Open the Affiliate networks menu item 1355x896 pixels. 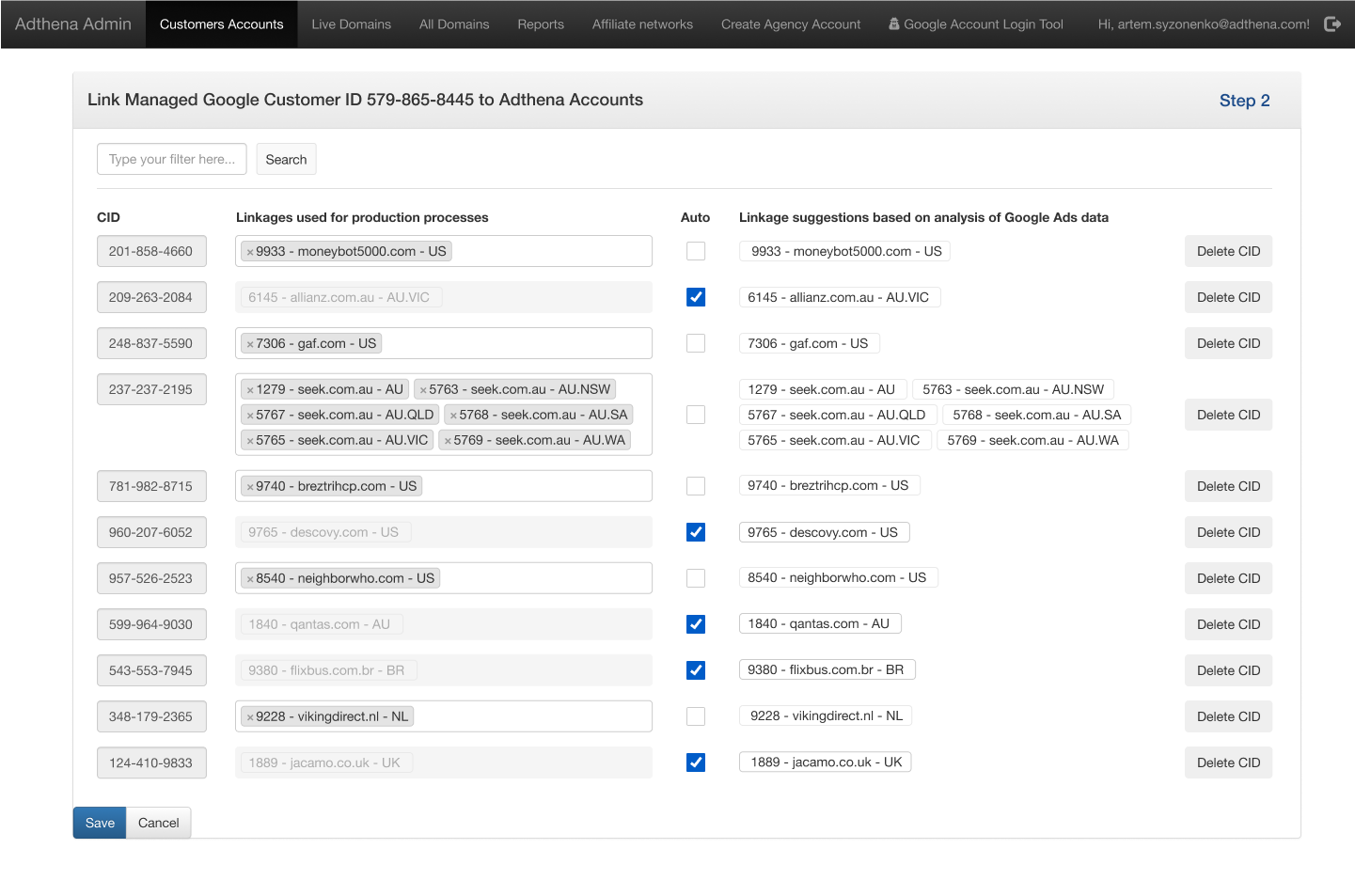[x=642, y=24]
